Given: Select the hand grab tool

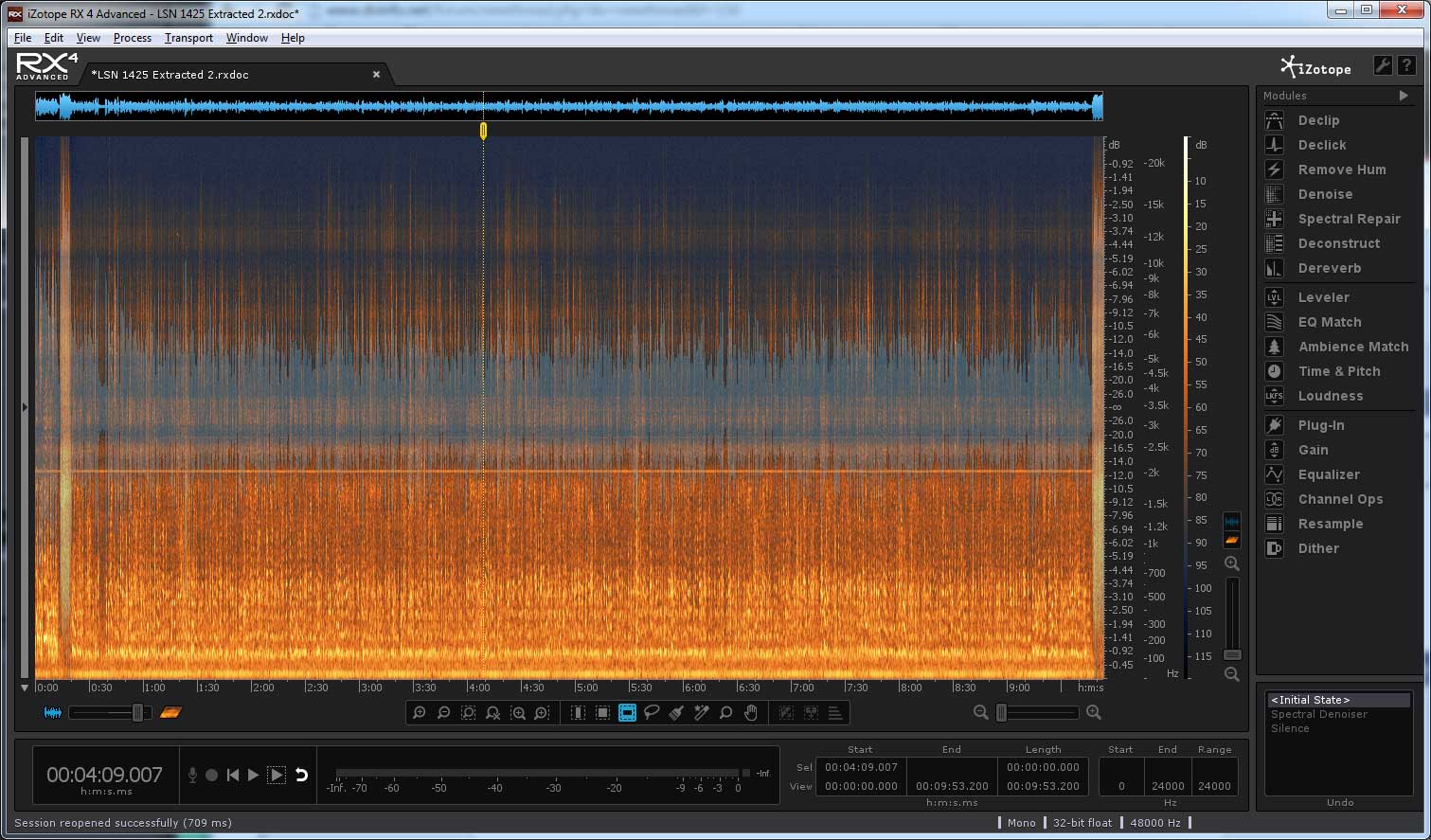Looking at the screenshot, I should pyautogui.click(x=751, y=712).
